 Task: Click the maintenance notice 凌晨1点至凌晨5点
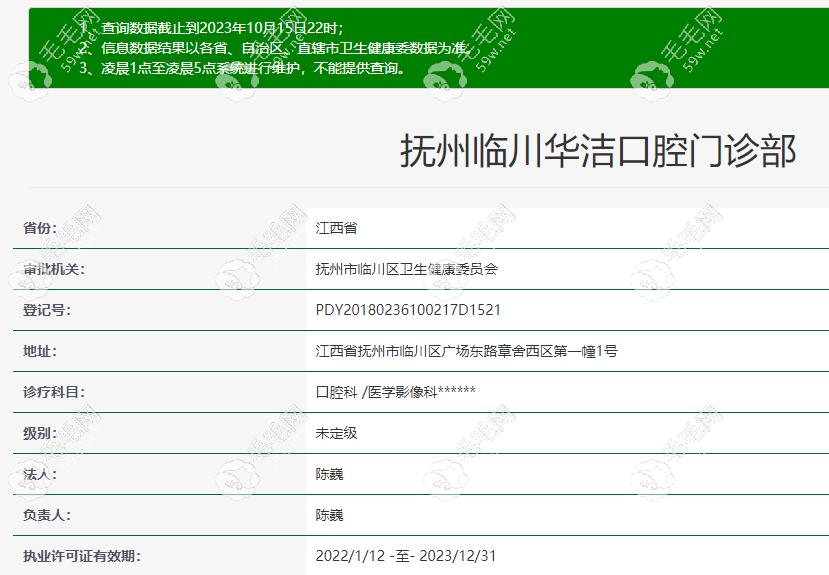pos(243,68)
